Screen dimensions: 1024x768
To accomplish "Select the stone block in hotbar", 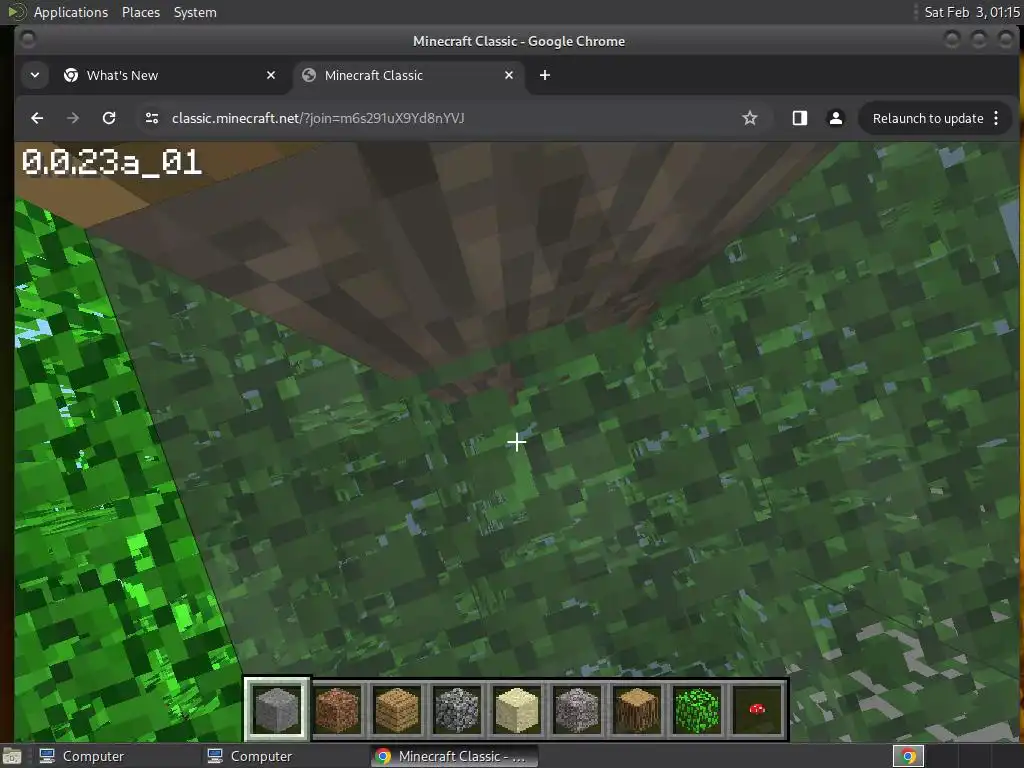I will (277, 709).
